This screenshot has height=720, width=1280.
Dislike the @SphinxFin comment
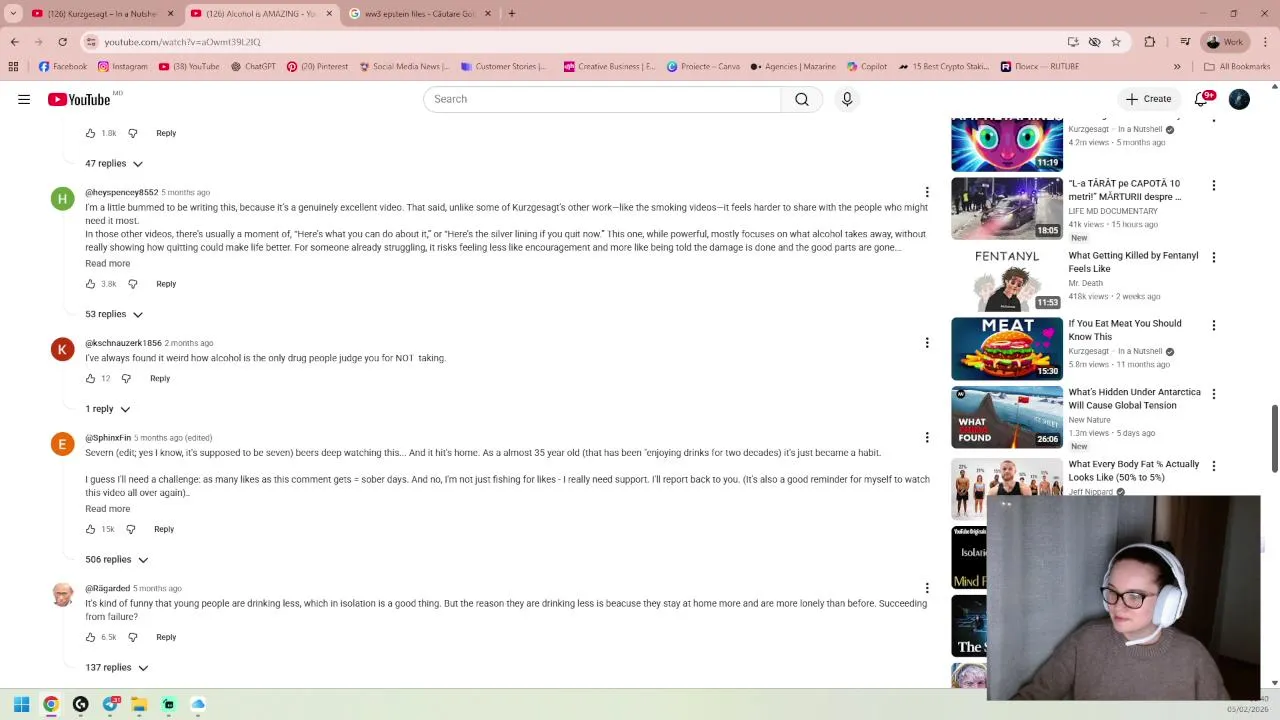131,529
